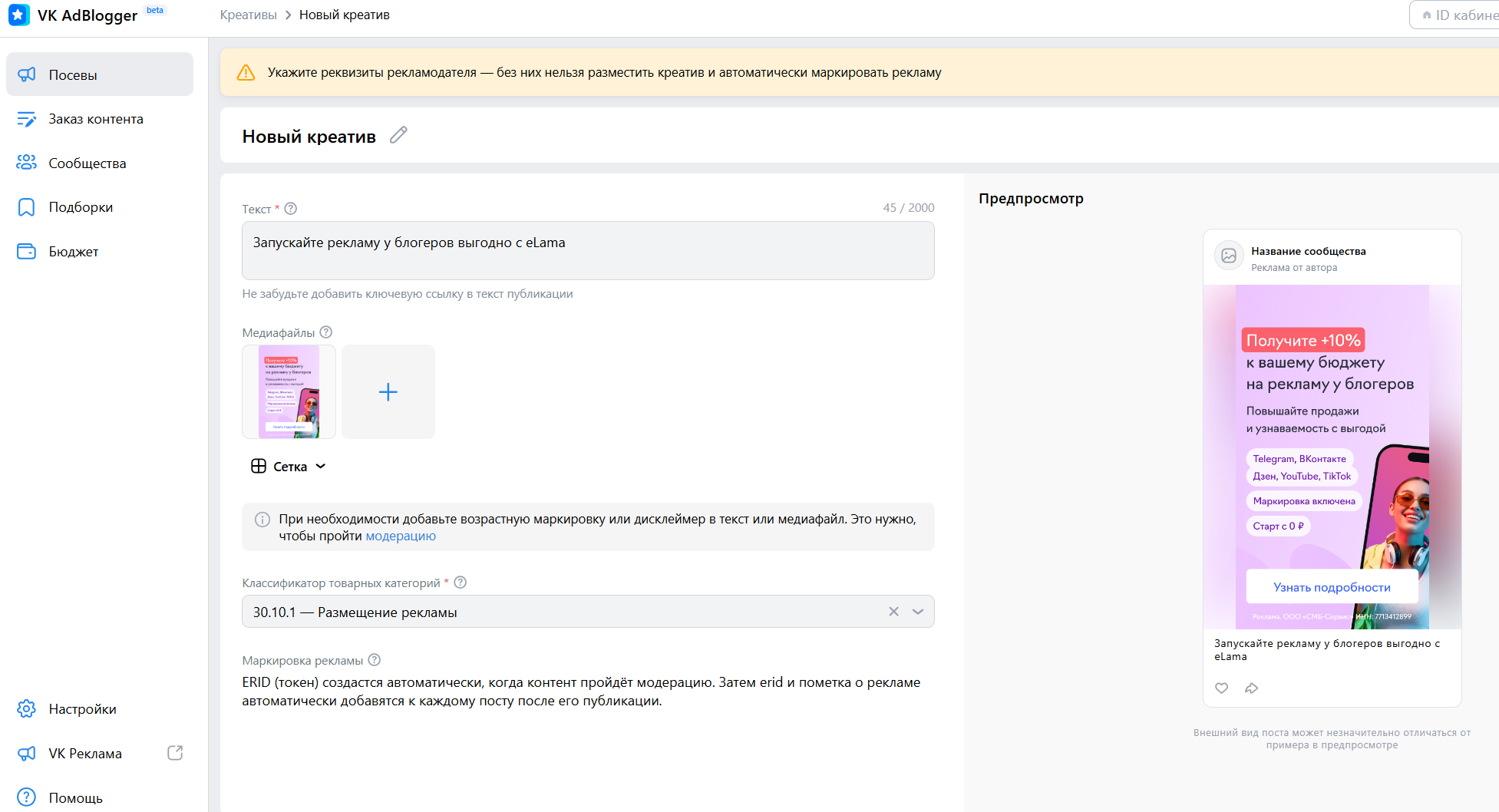Open VK Реклама external link icon
Image resolution: width=1499 pixels, height=812 pixels.
[175, 753]
